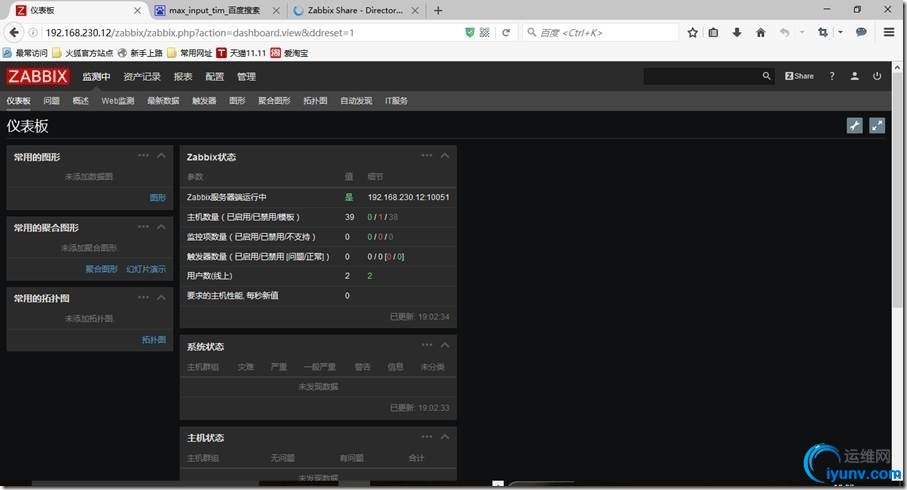The height and width of the screenshot is (490, 907).
Task: Reload the page with refresh icon
Action: 506,33
